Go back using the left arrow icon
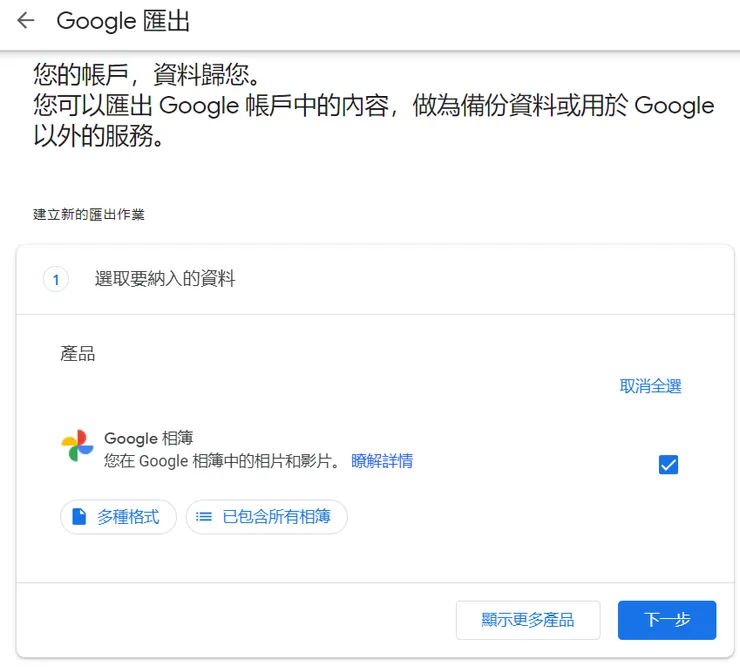 (25, 20)
